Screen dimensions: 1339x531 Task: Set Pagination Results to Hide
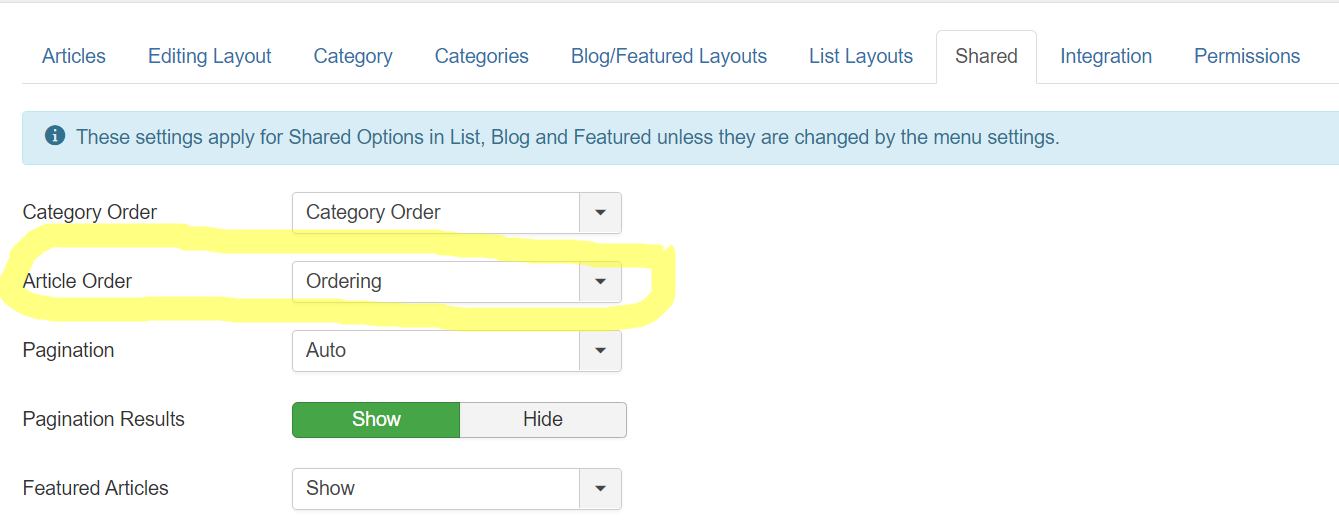tap(543, 420)
